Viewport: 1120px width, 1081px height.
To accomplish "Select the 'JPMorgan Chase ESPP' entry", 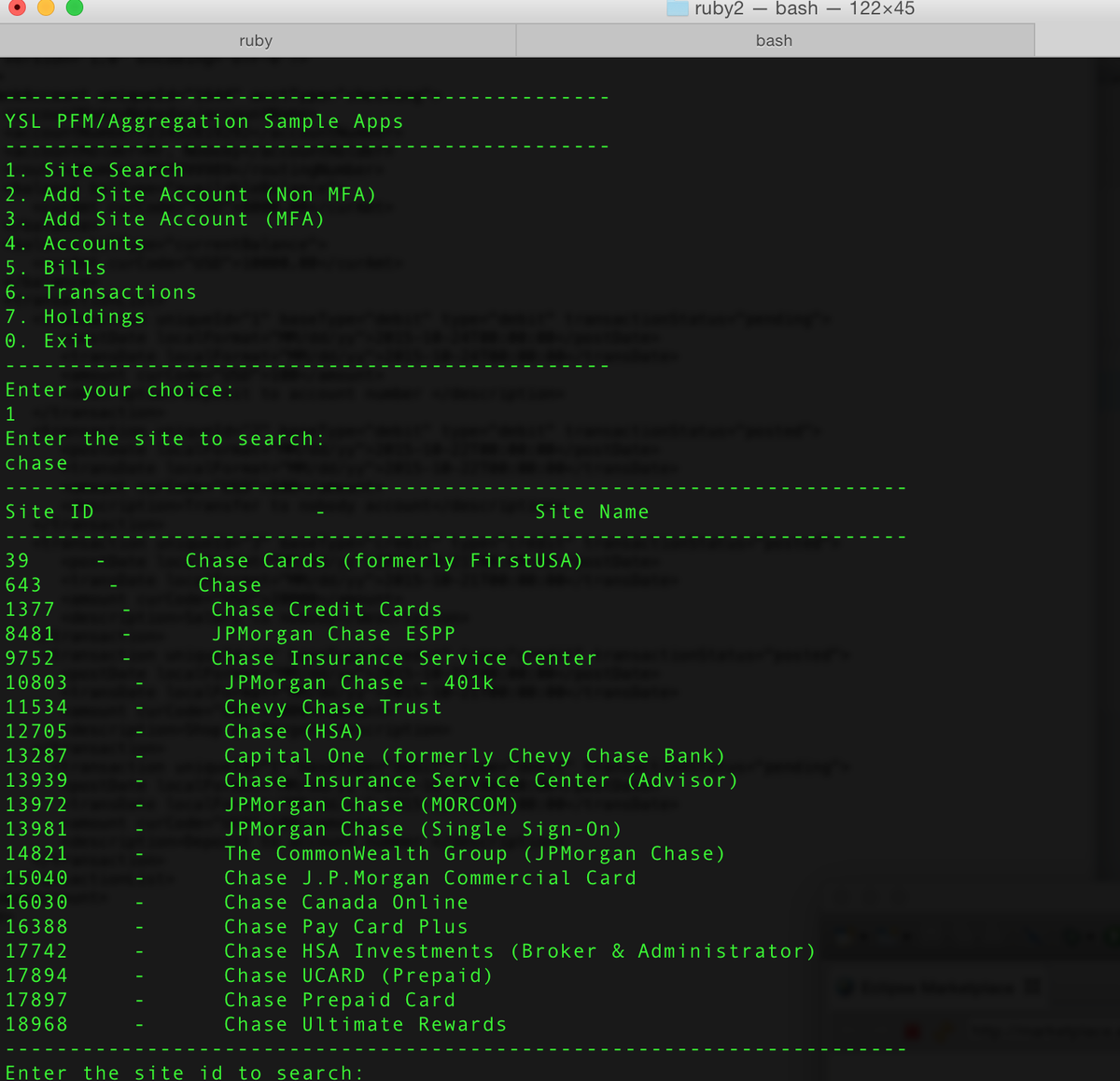I will (334, 633).
